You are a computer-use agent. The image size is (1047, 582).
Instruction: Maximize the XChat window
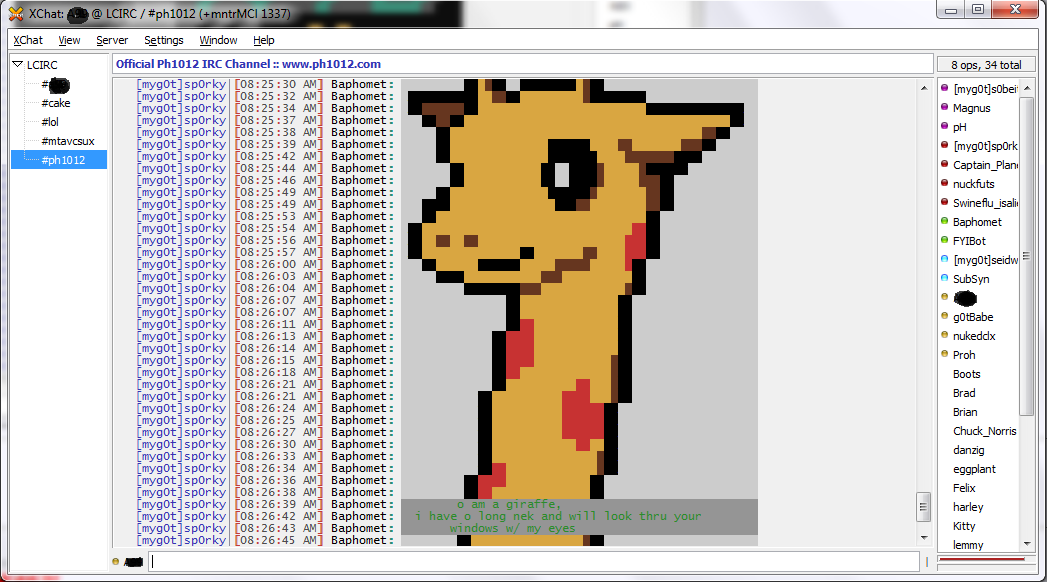(x=978, y=9)
